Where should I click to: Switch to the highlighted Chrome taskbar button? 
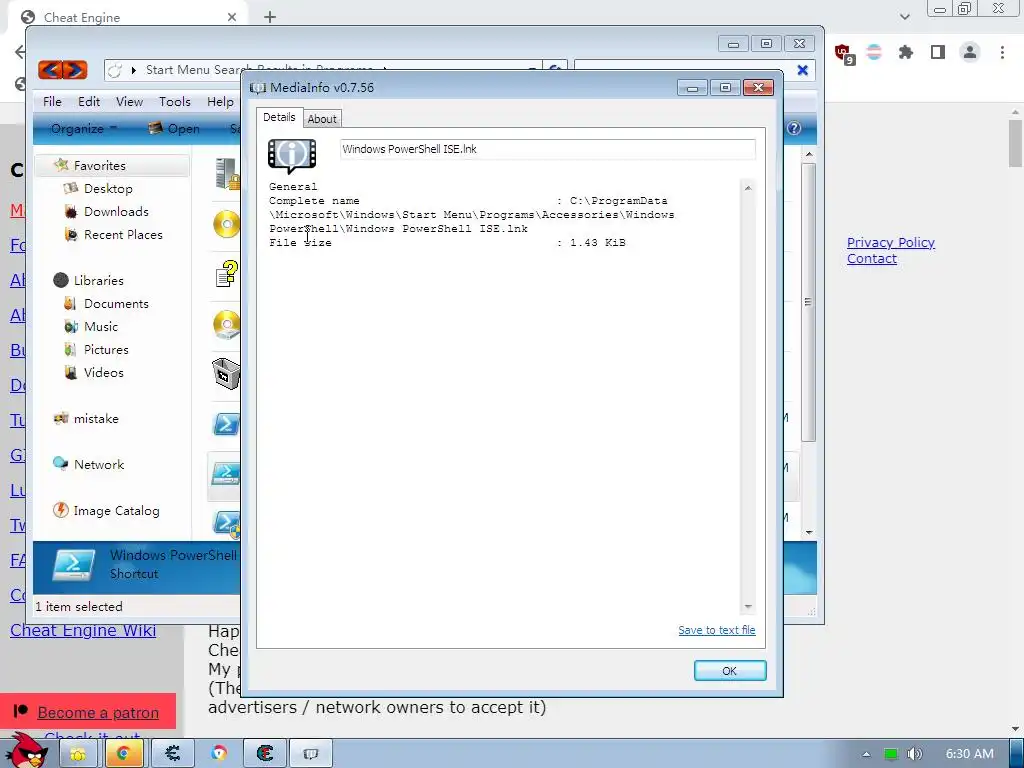pos(124,754)
